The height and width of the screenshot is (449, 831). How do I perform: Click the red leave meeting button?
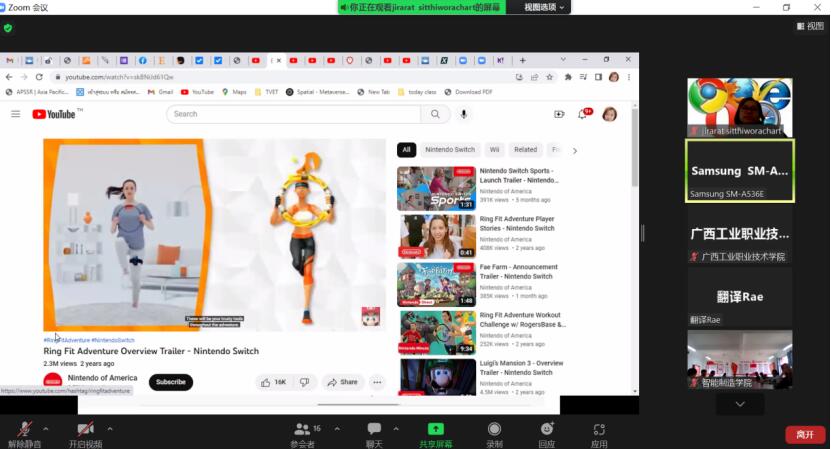(805, 435)
